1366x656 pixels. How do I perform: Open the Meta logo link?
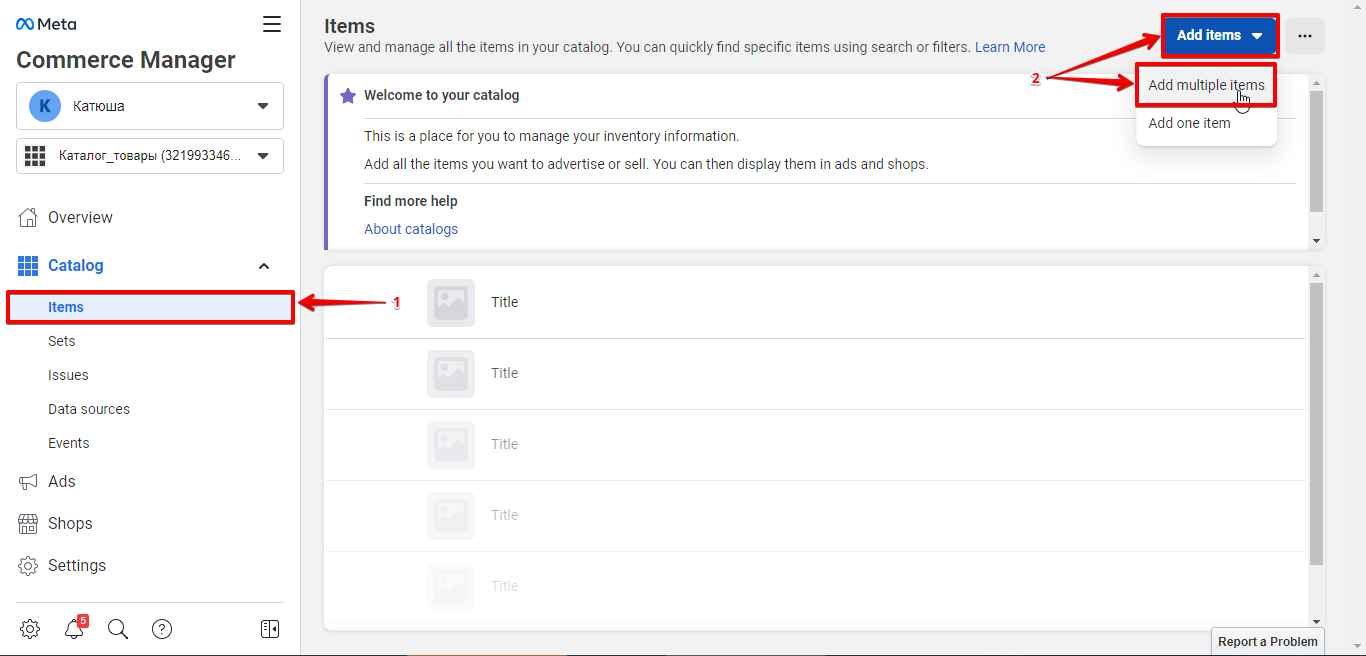pos(46,24)
